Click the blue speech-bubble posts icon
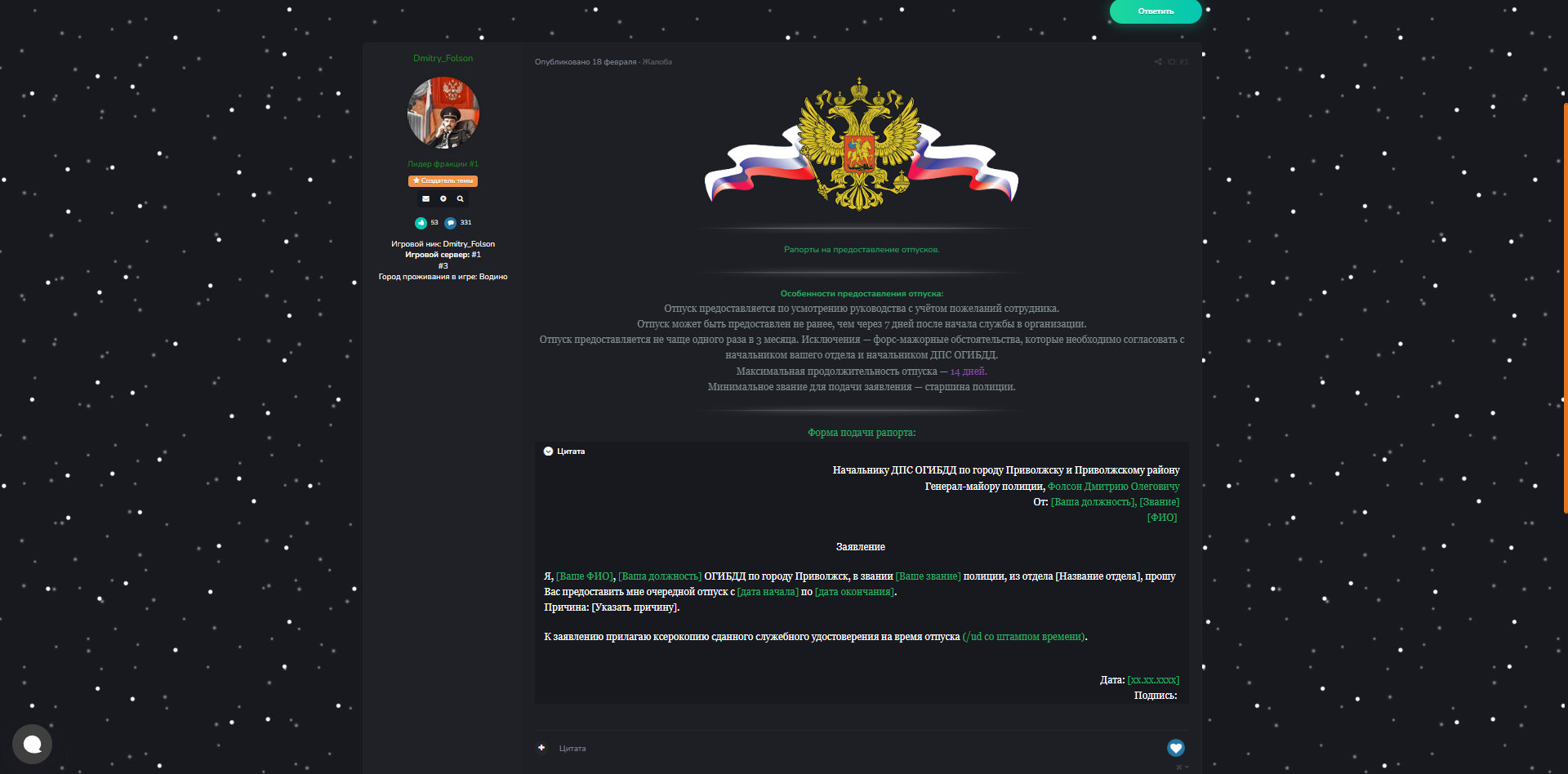This screenshot has width=1568, height=774. (x=451, y=223)
